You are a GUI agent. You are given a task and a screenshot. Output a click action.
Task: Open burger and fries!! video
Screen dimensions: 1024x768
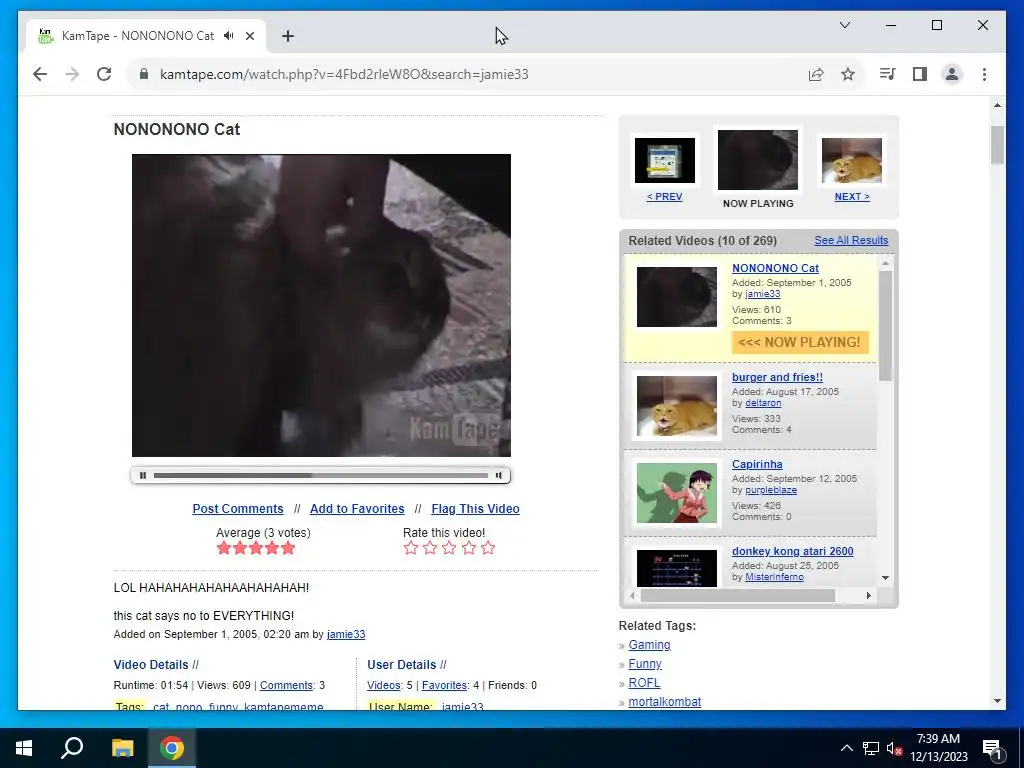click(x=777, y=377)
